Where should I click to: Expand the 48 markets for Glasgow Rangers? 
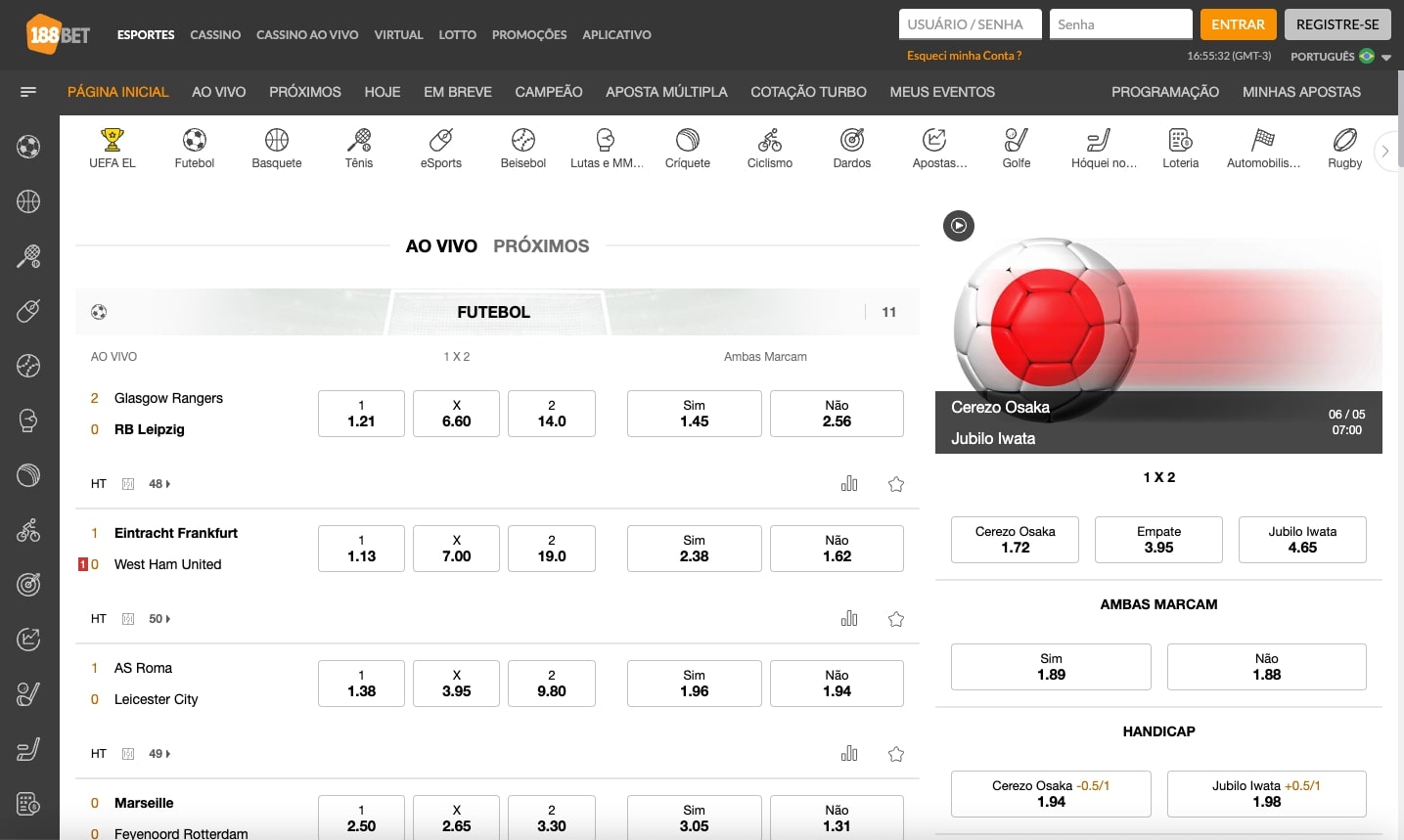pos(159,484)
